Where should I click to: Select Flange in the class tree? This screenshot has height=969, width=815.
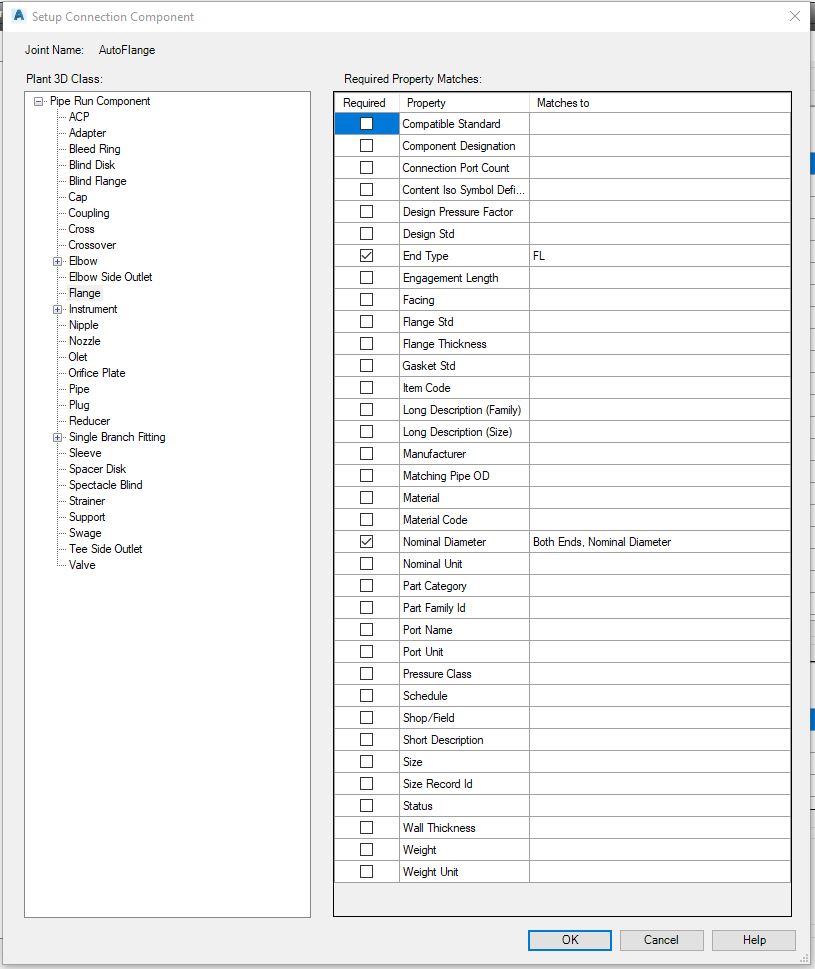click(x=85, y=293)
